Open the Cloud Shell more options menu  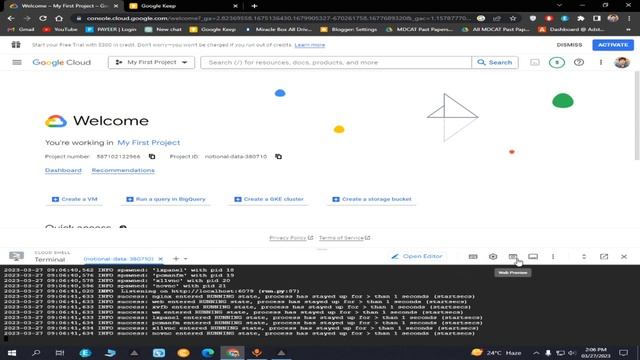pyautogui.click(x=553, y=256)
